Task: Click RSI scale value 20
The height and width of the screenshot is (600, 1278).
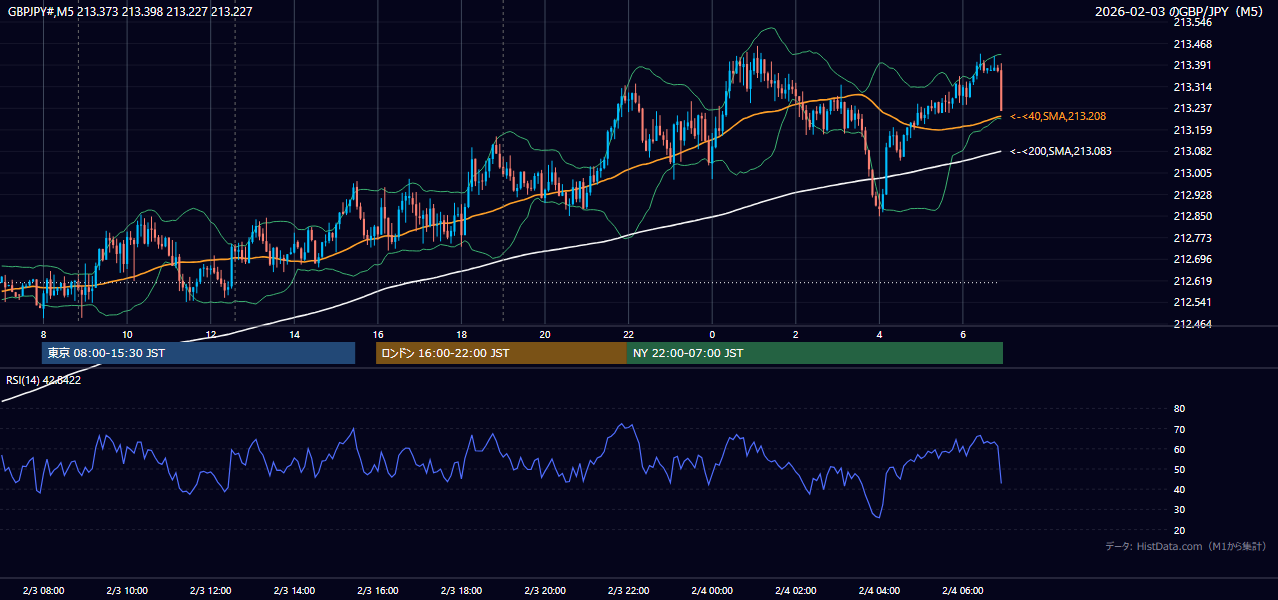Action: click(1179, 530)
